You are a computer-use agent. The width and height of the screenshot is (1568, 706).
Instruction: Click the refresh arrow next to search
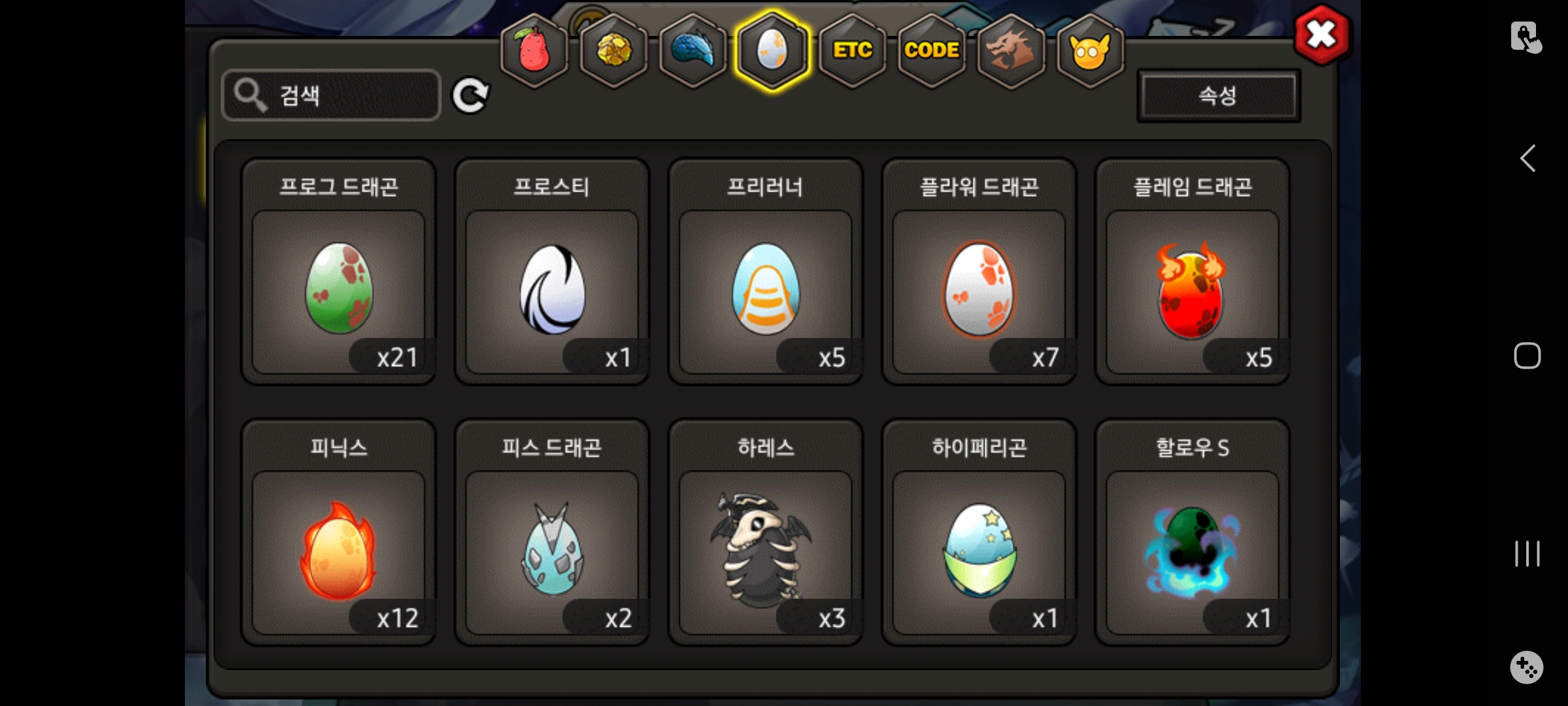click(470, 95)
